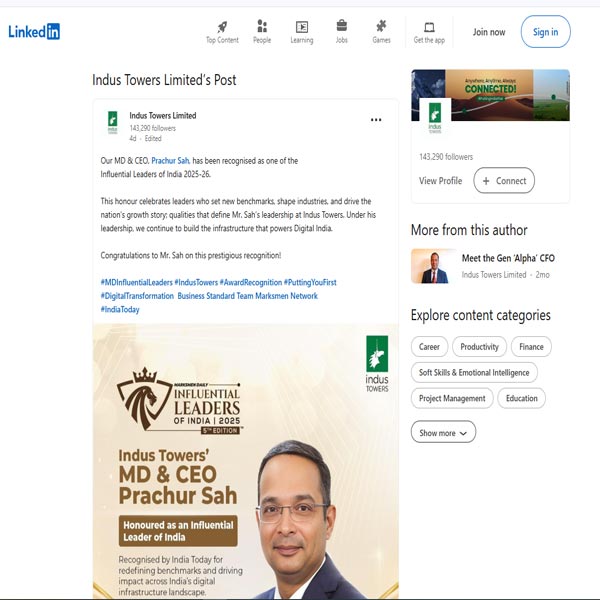This screenshot has height=600, width=600.
Task: Open Meet the Gen 'Alpha' CFO thumbnail
Action: [434, 266]
